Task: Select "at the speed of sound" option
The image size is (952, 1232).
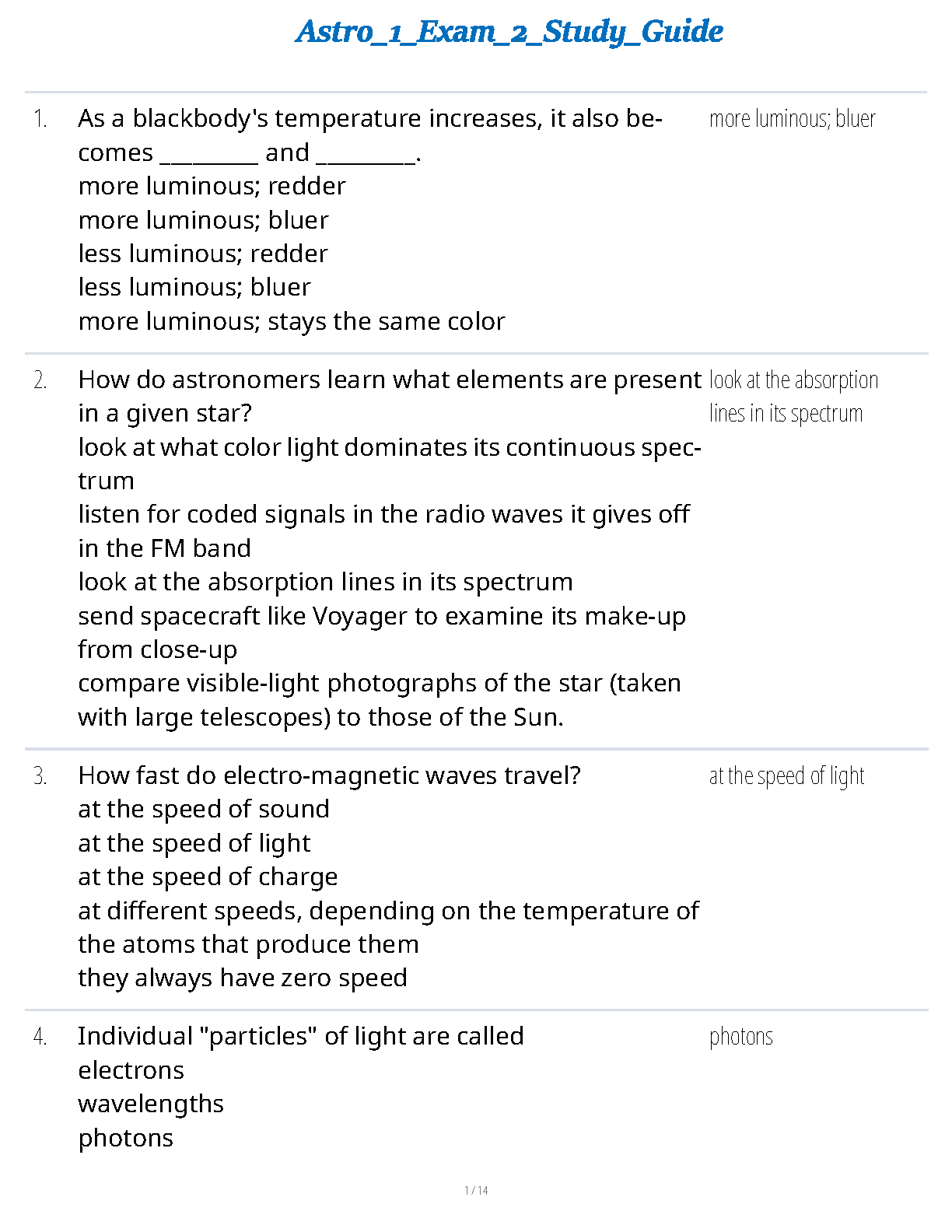Action: 204,810
